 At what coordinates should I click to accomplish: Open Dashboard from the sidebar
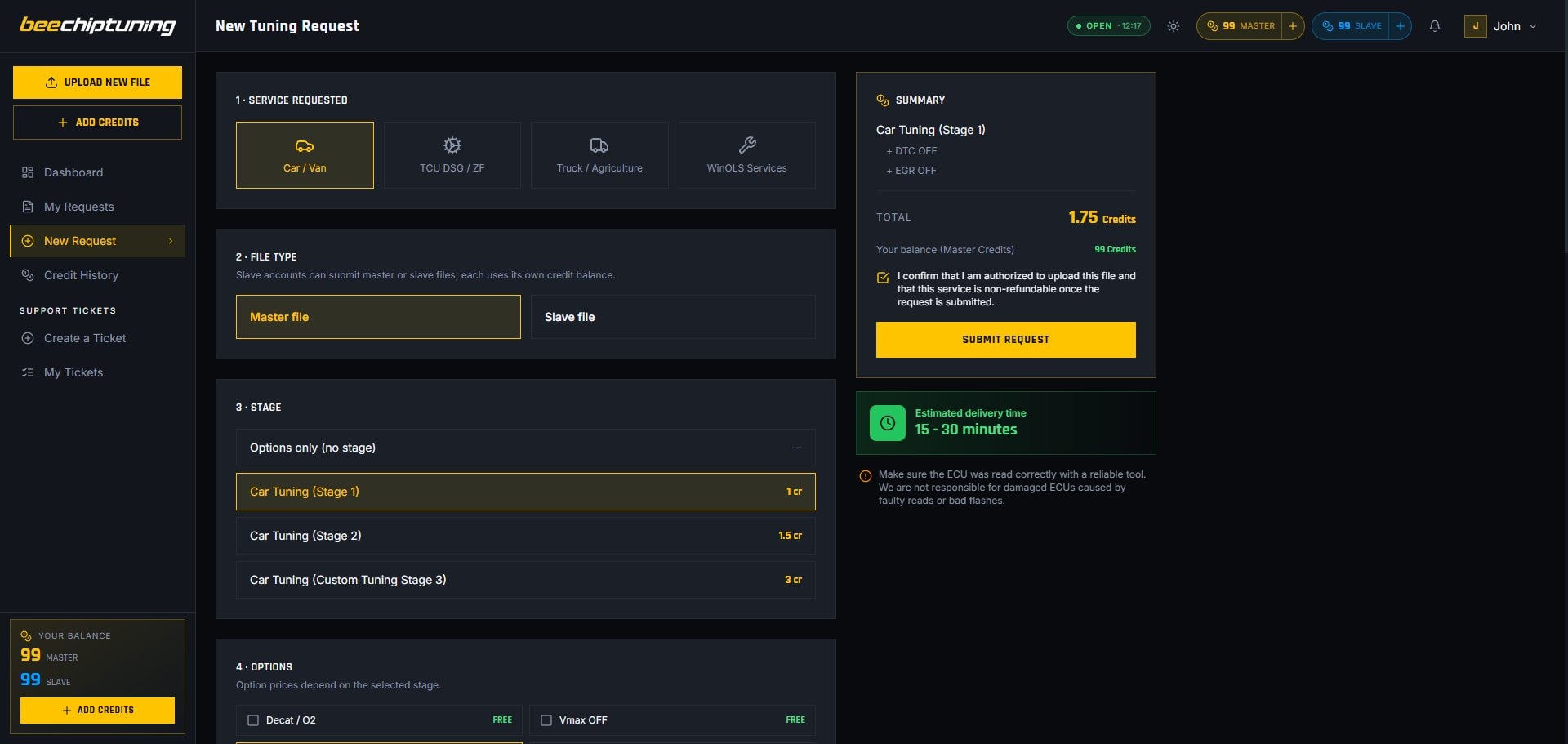(97, 172)
